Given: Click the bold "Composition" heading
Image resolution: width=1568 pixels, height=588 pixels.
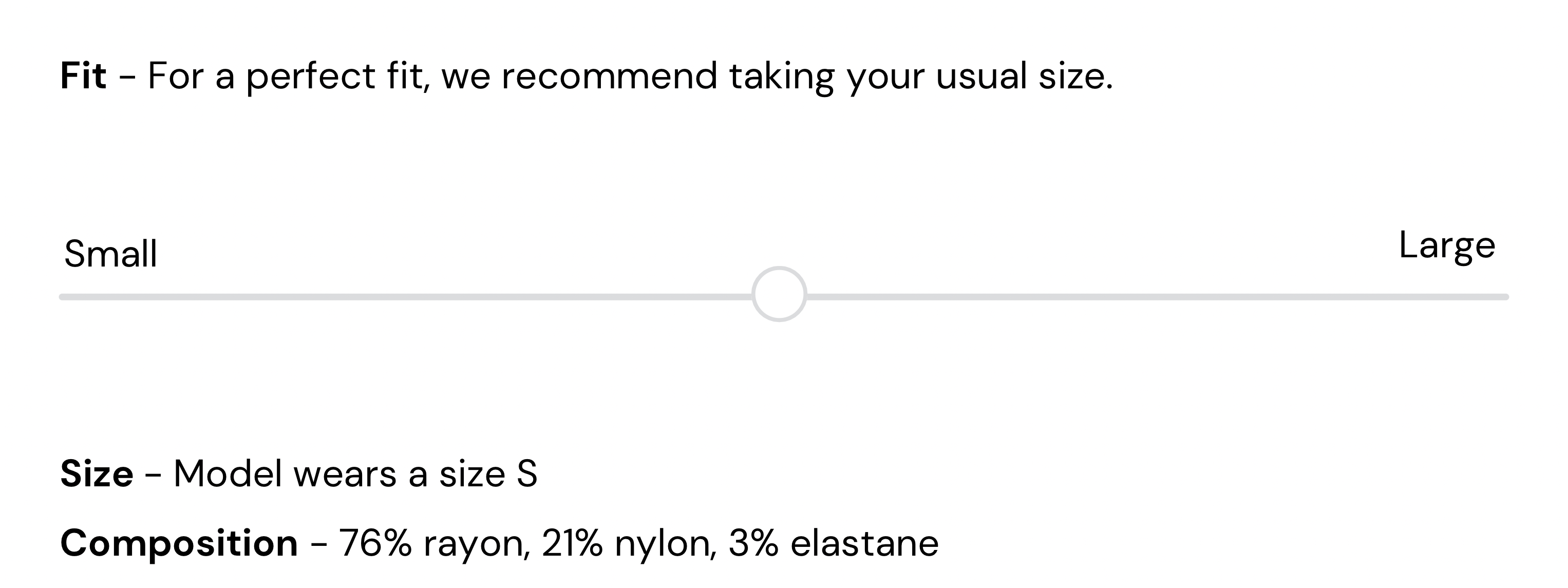Looking at the screenshot, I should click(179, 543).
